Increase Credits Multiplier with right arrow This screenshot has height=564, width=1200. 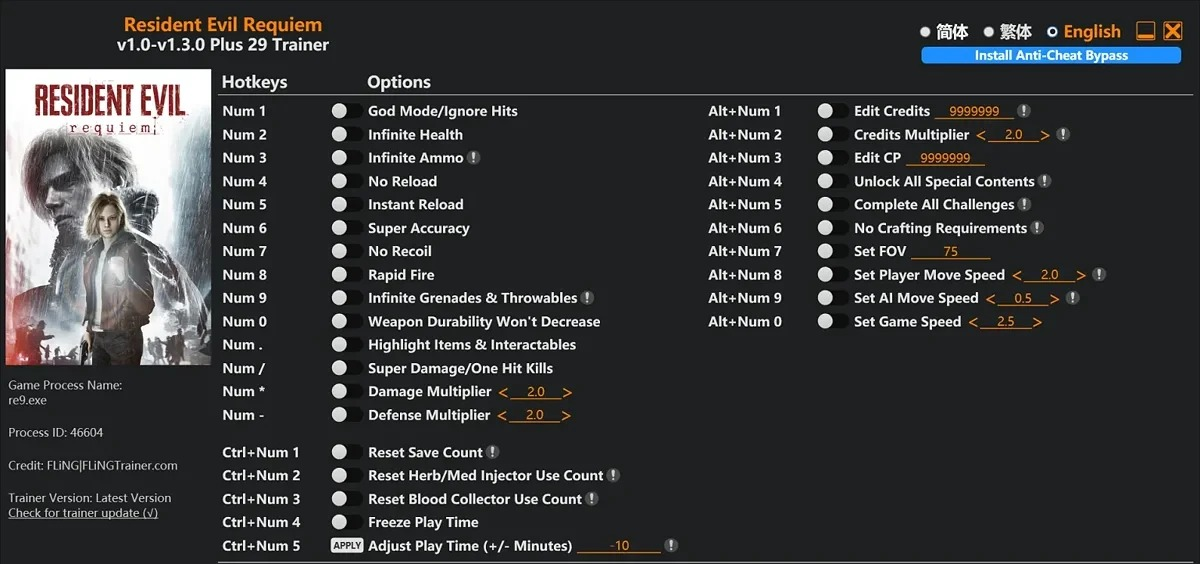[x=1045, y=135]
